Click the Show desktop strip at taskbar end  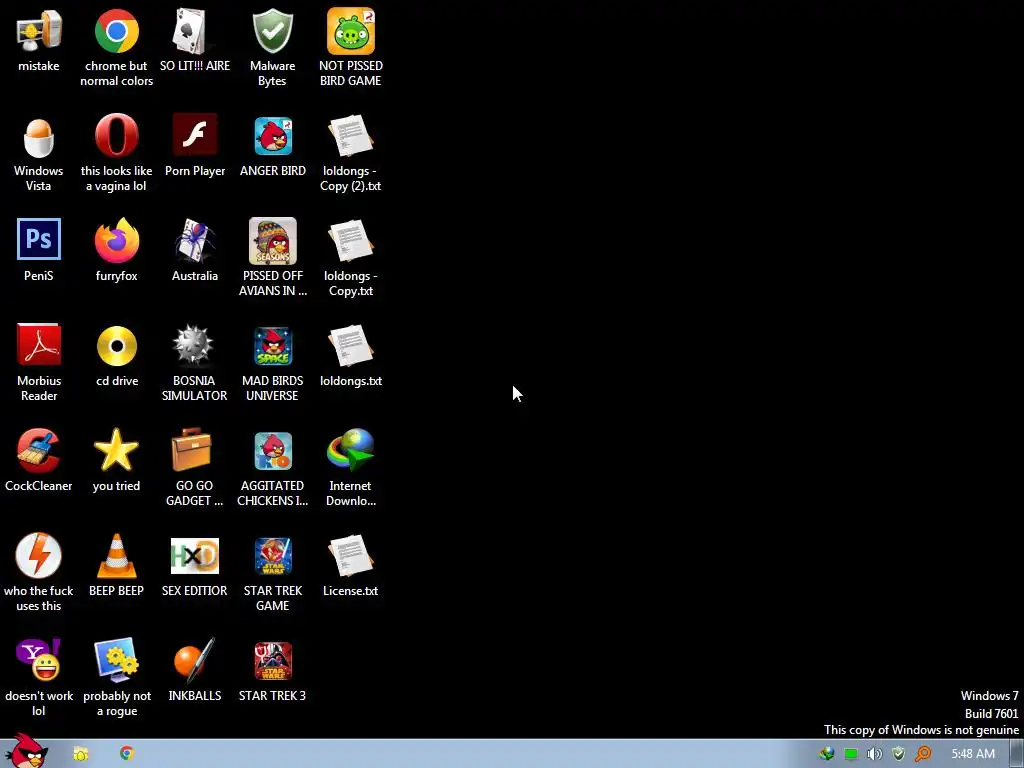1017,754
